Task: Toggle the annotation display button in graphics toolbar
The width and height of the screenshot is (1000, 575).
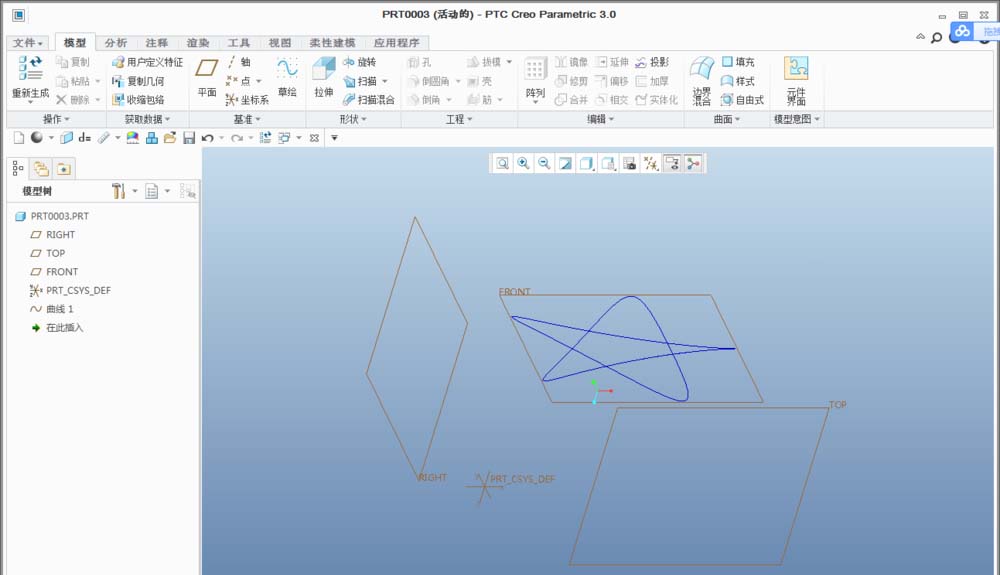Action: (672, 164)
